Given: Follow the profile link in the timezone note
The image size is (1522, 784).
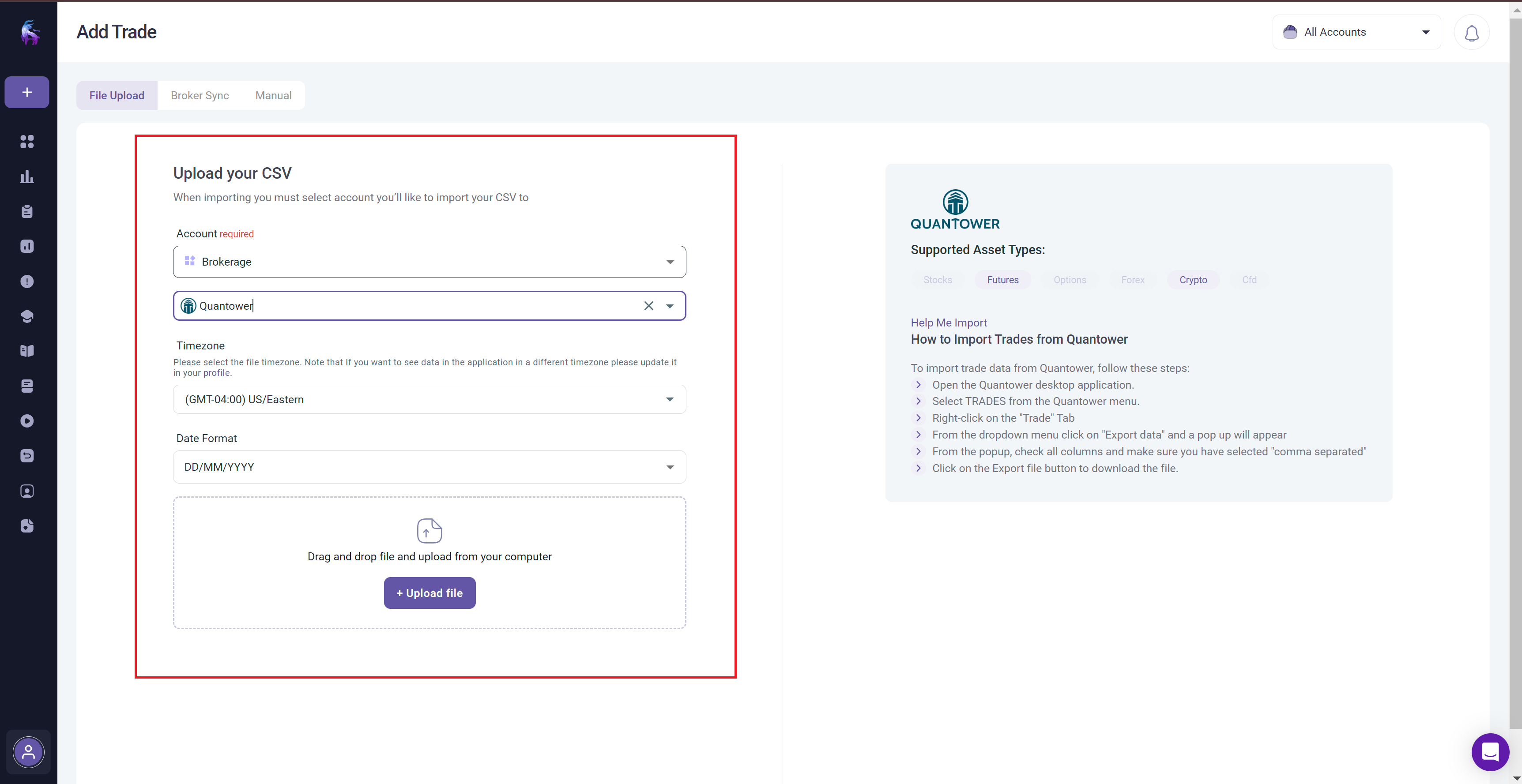Looking at the screenshot, I should [216, 373].
